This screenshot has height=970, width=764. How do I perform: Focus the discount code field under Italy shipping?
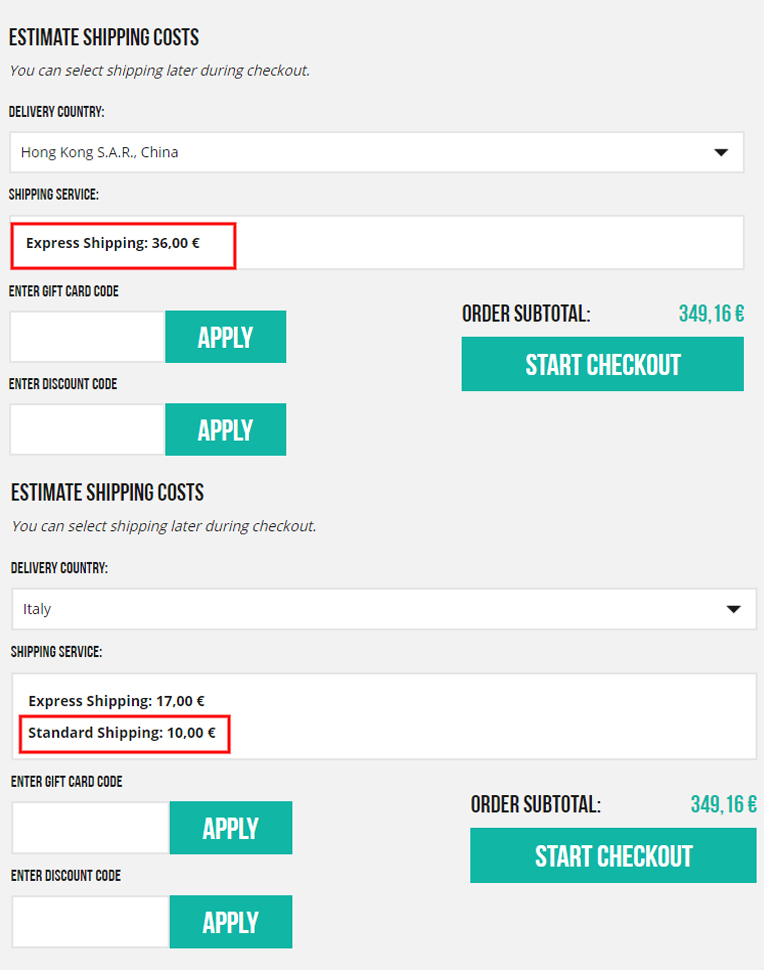[90, 922]
